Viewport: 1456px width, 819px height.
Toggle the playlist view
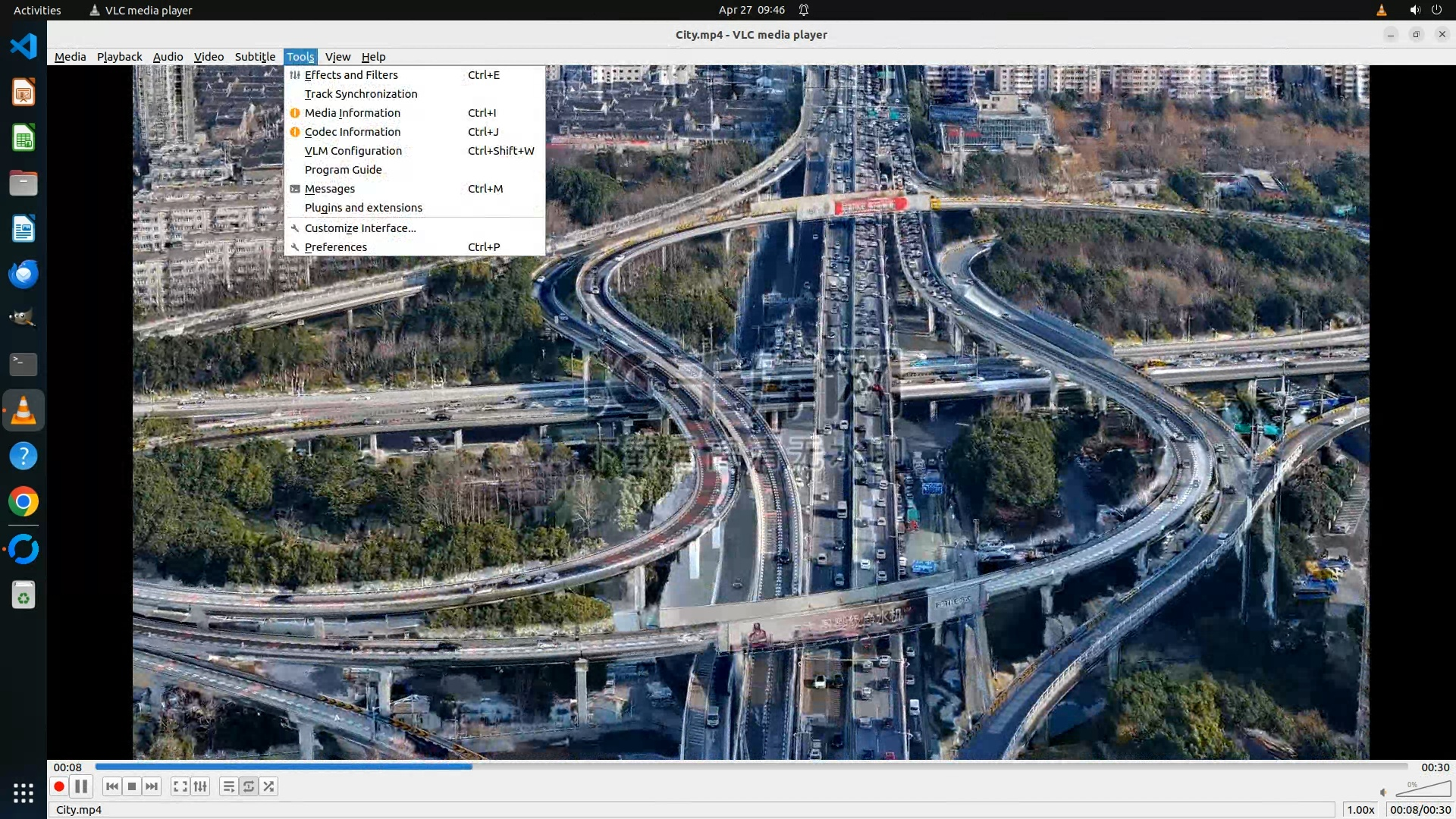228,786
